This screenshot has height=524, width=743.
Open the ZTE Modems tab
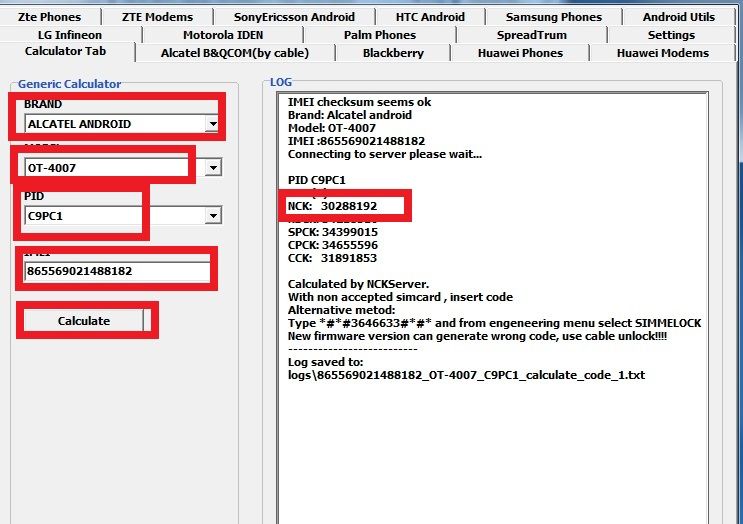(157, 17)
